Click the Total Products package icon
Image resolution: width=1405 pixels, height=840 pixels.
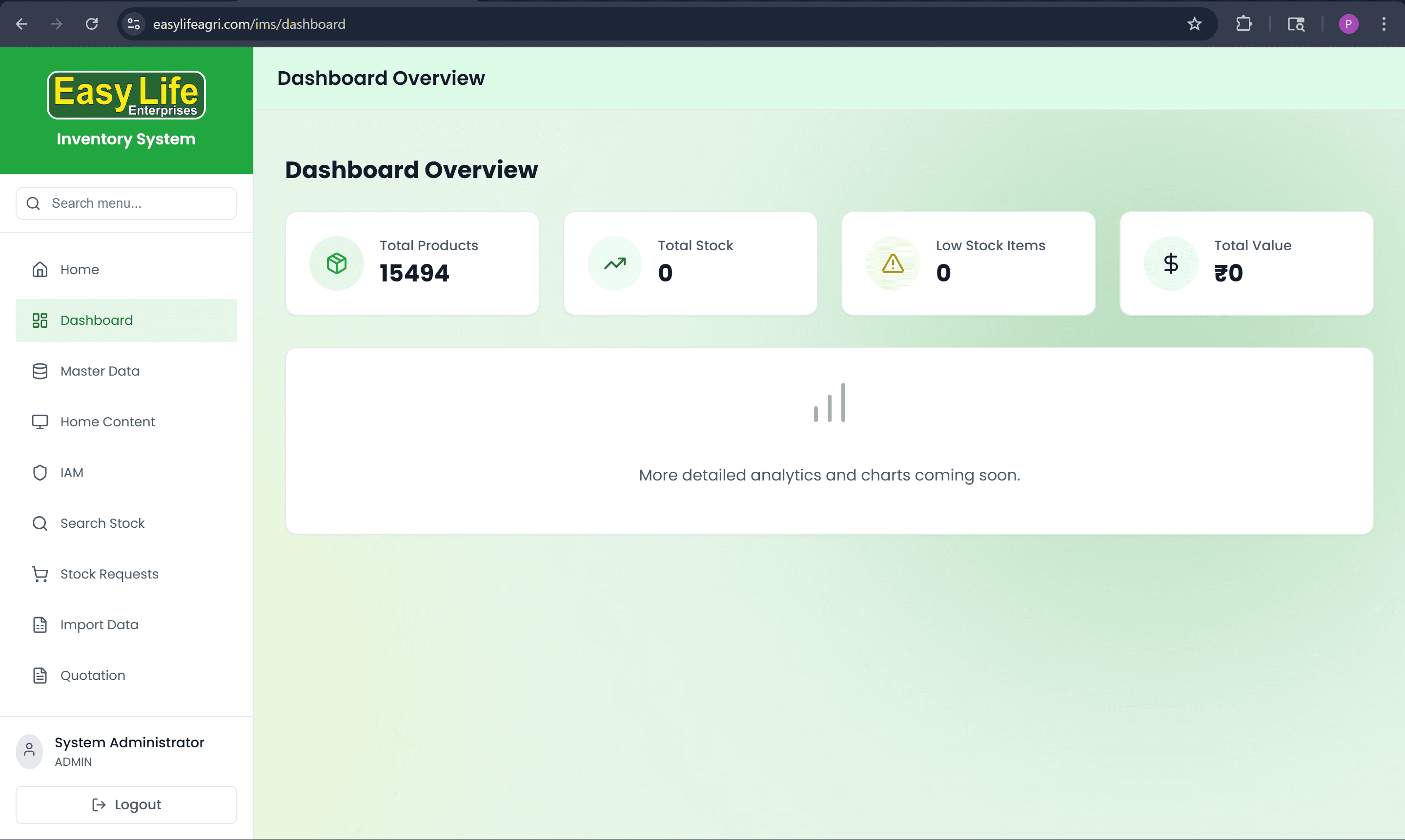point(336,262)
